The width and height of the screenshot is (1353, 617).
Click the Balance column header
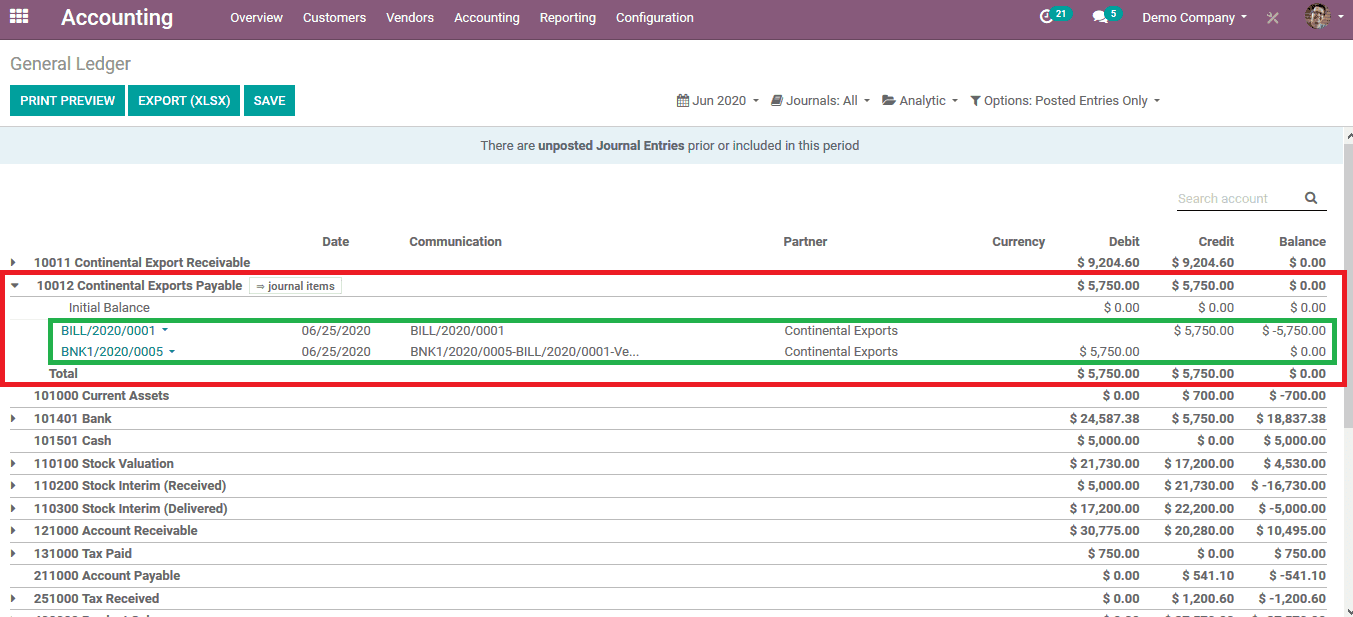click(1302, 241)
